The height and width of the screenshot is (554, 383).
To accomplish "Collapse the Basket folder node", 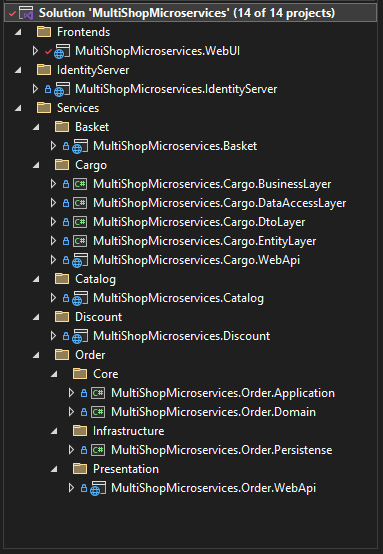I will click(x=36, y=127).
